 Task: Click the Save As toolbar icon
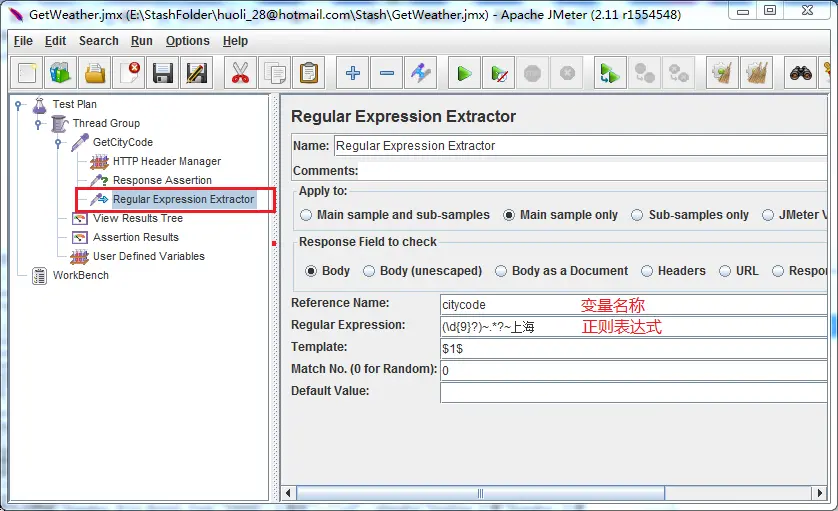point(197,73)
